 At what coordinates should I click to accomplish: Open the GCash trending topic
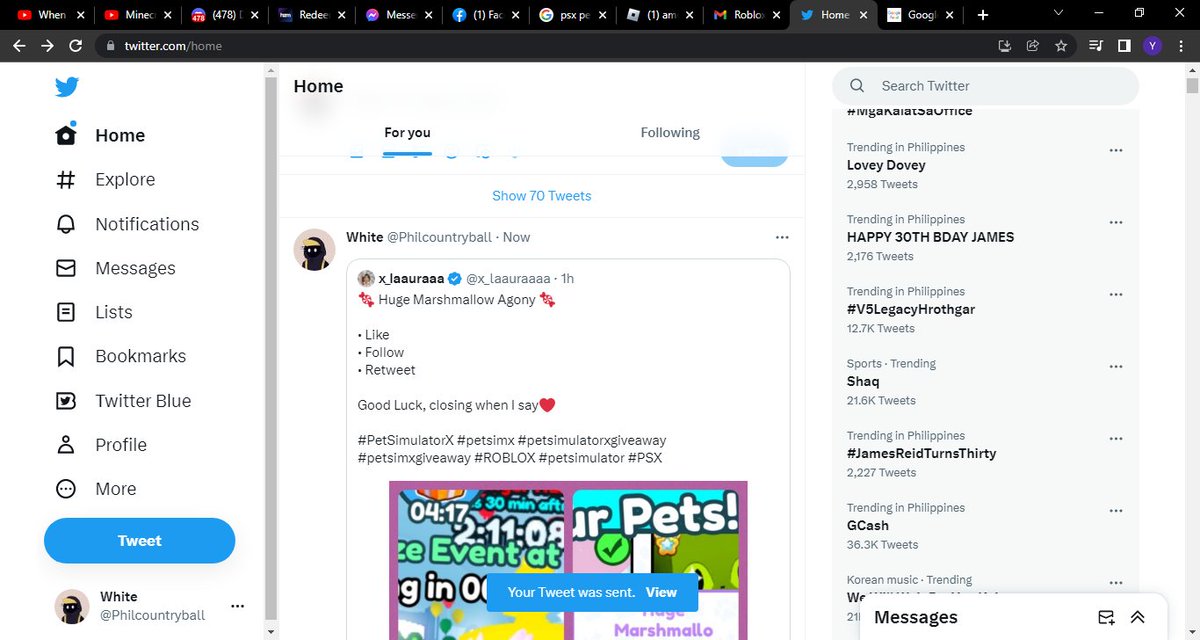tap(868, 525)
